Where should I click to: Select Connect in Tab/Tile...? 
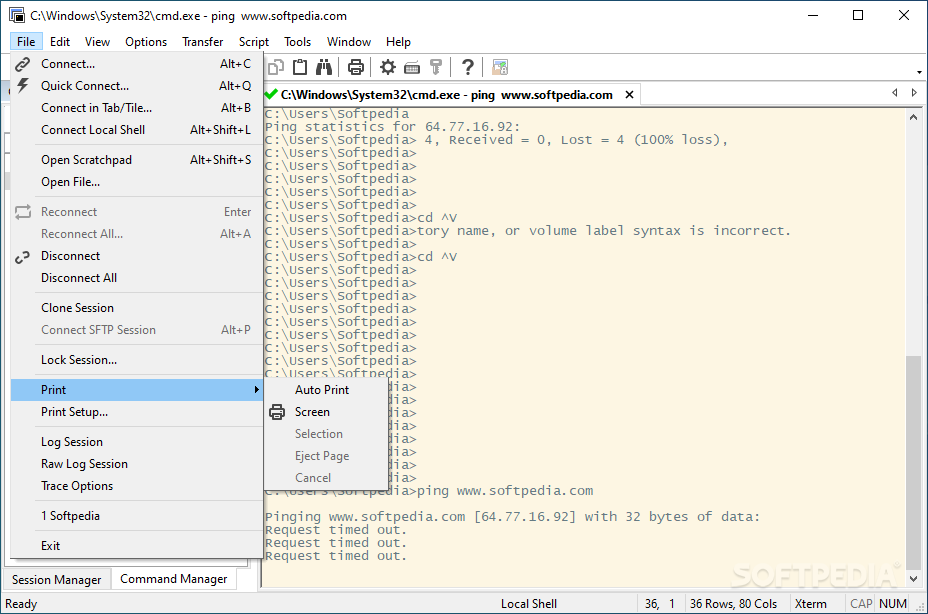coord(137,108)
